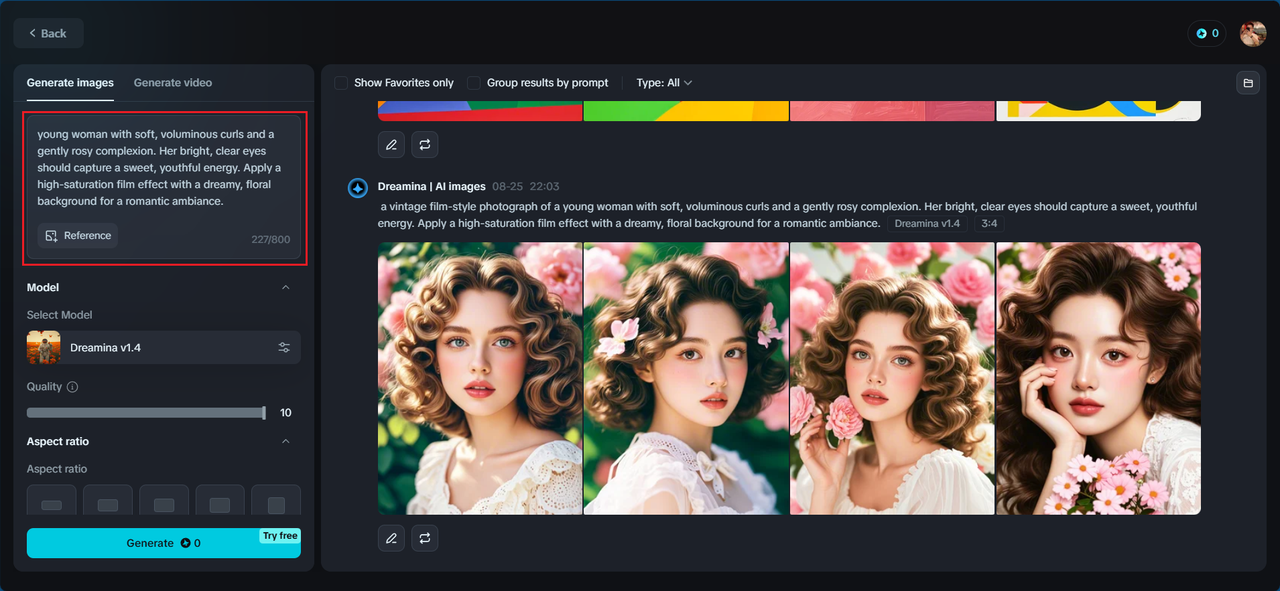Screen dimensions: 1280x591
Task: Click edit pencil icon below colorful thumbnails
Action: click(391, 145)
